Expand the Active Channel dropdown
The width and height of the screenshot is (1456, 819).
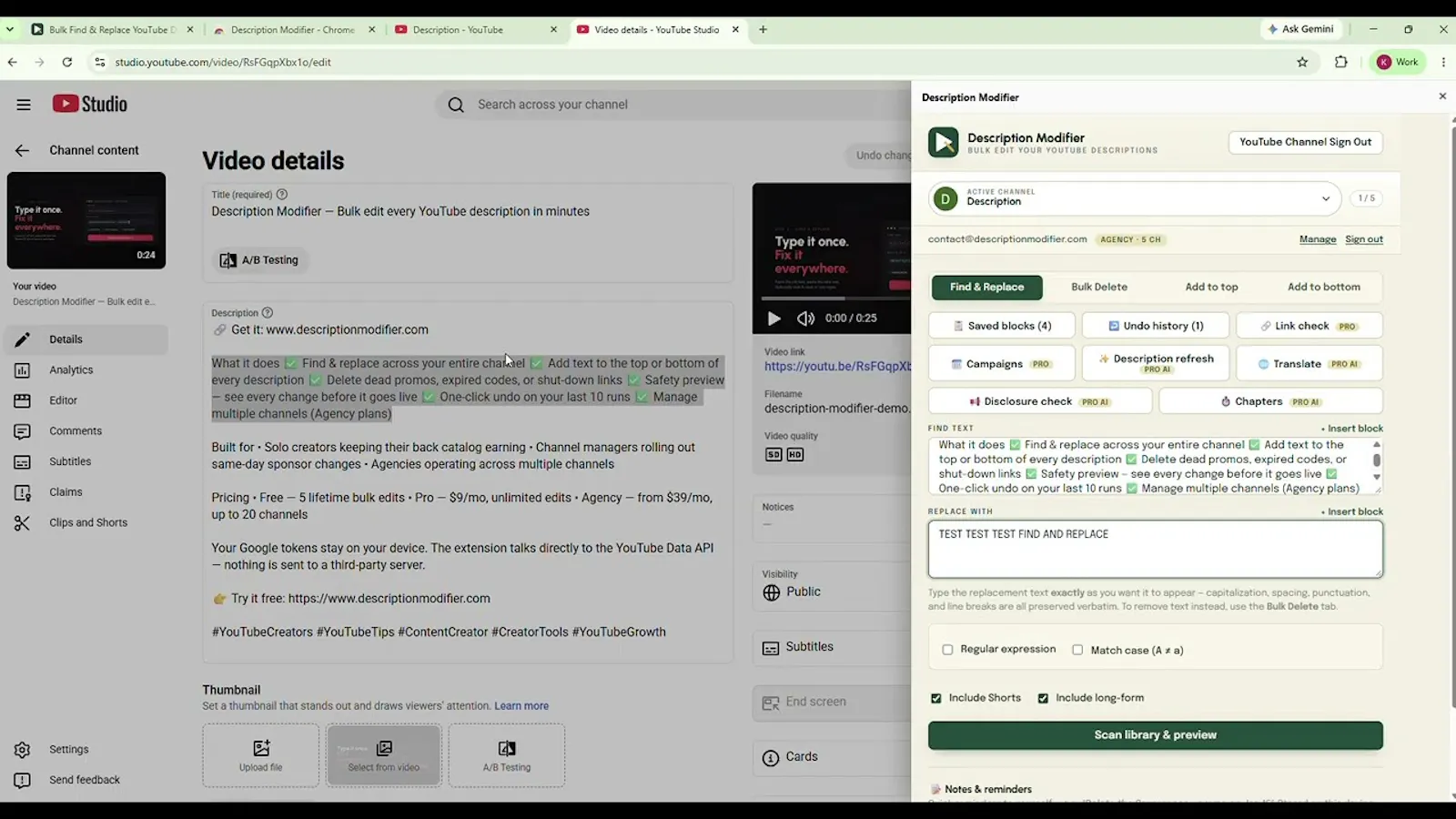(x=1135, y=198)
